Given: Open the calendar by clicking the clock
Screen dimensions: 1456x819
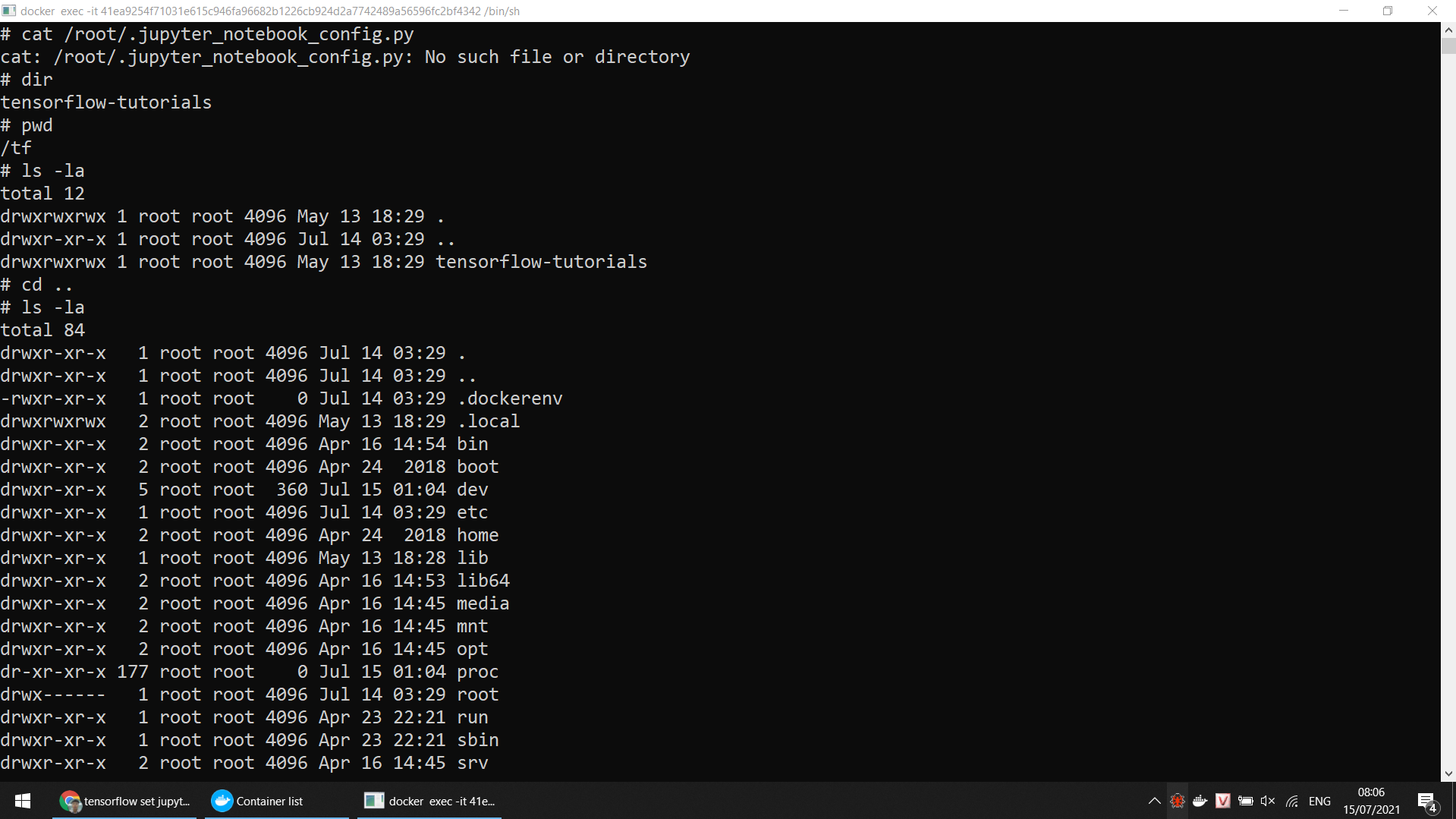Looking at the screenshot, I should [x=1371, y=801].
